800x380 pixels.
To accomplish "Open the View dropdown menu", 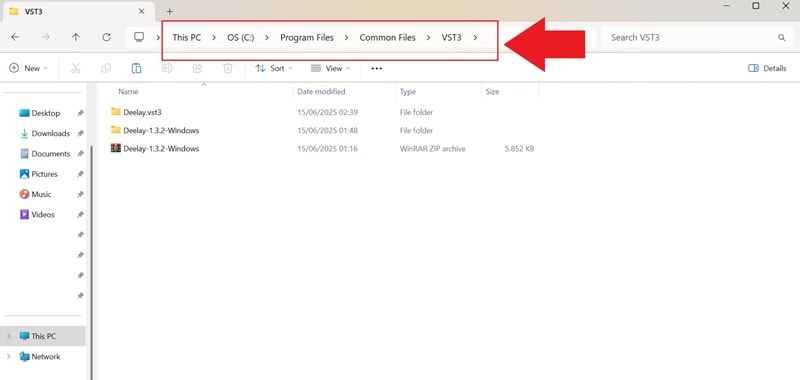I will (331, 68).
